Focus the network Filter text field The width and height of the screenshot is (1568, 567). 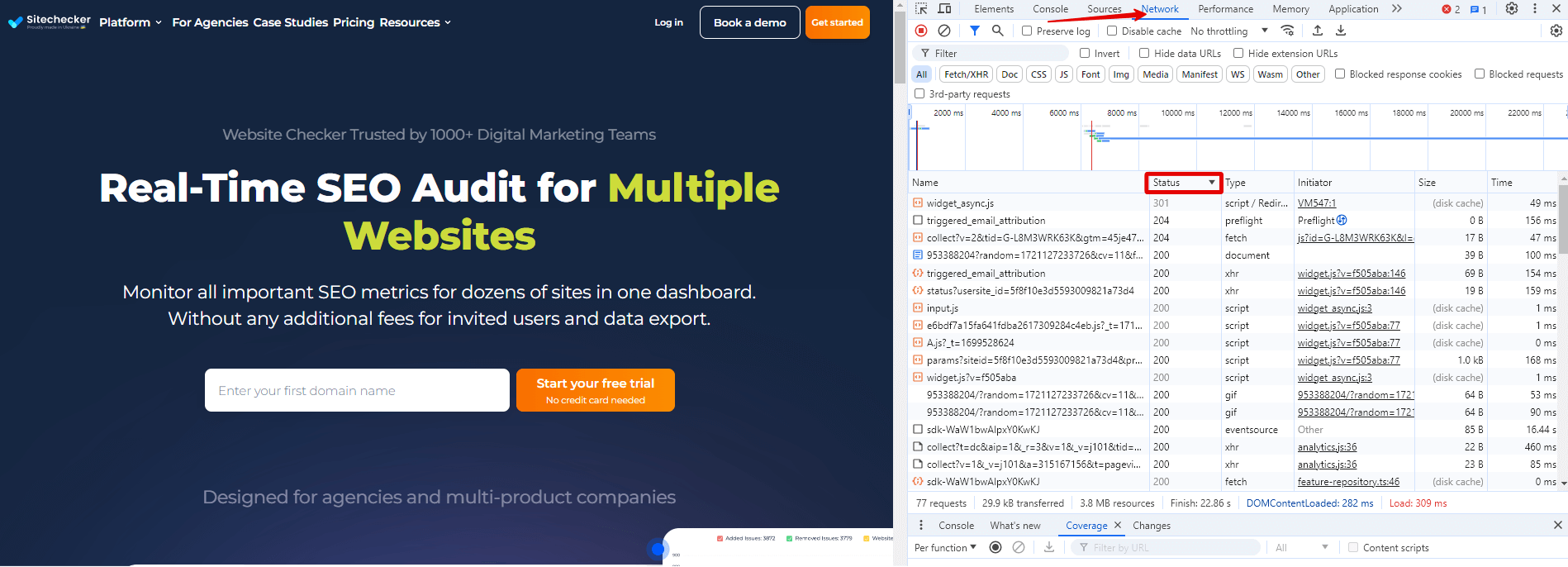(x=991, y=53)
